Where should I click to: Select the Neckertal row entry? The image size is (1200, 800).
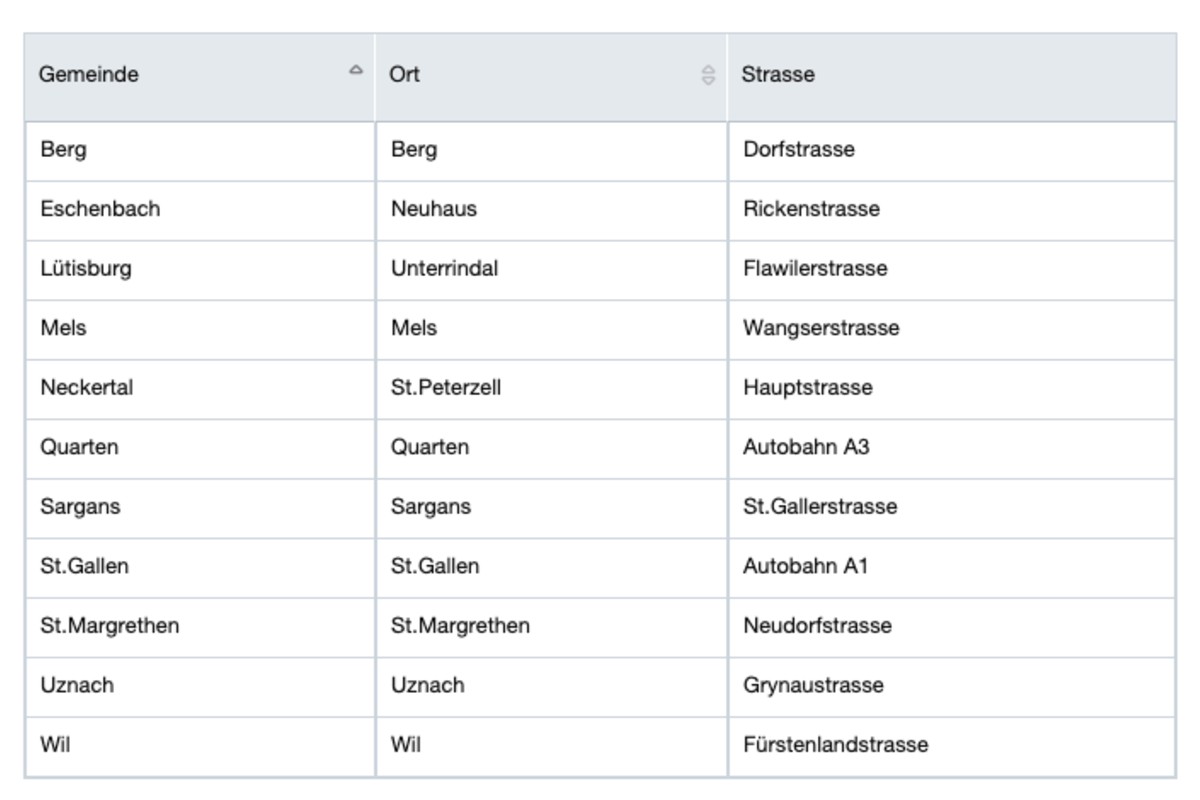point(87,388)
